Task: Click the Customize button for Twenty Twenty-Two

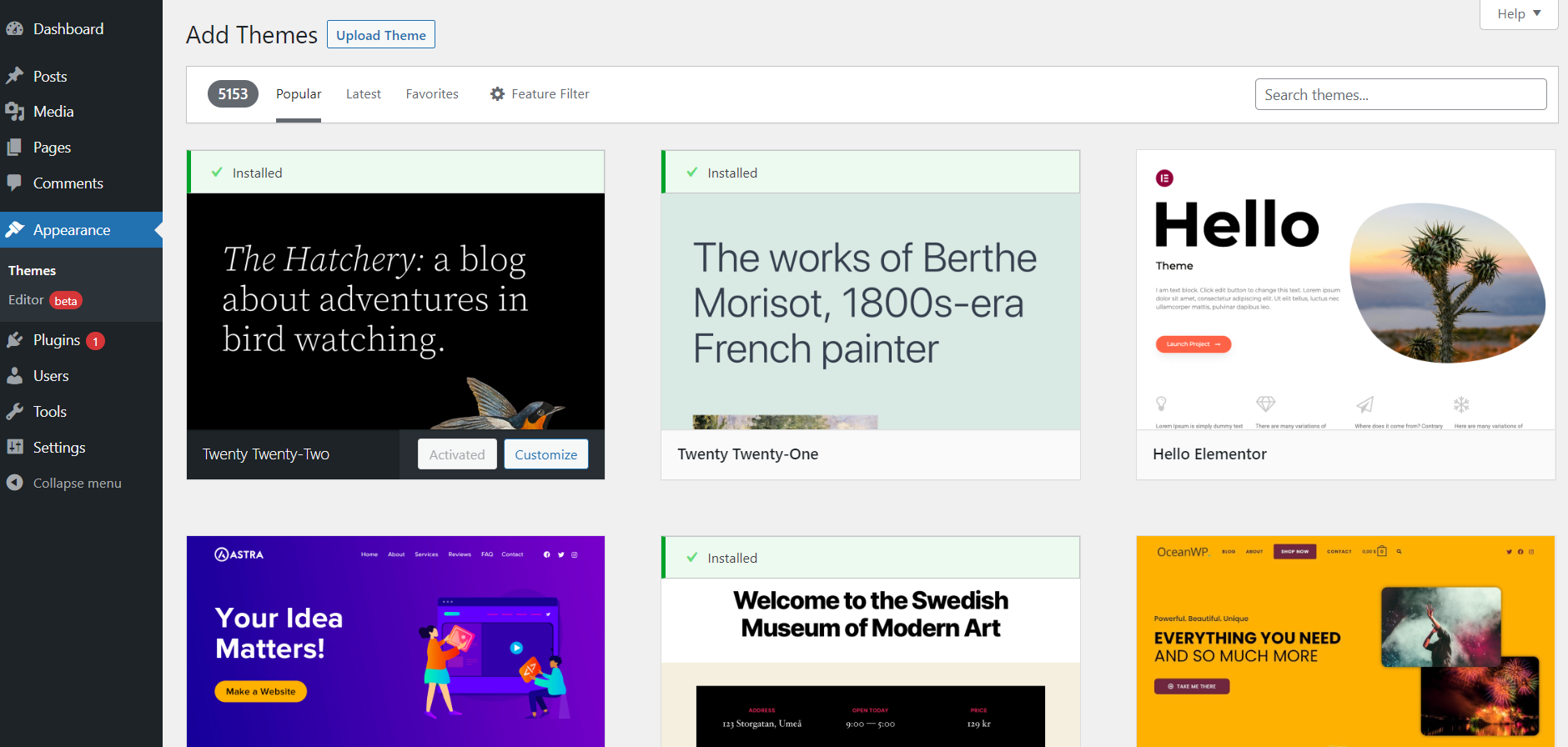Action: (546, 454)
